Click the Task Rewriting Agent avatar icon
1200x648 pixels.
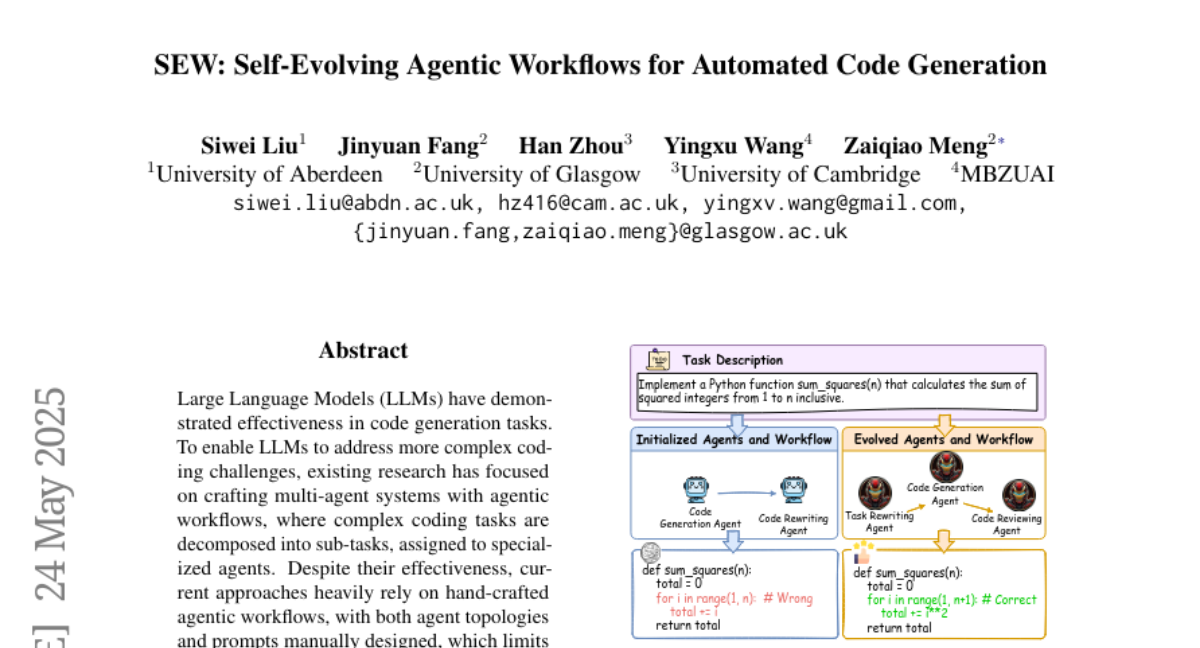pos(877,493)
